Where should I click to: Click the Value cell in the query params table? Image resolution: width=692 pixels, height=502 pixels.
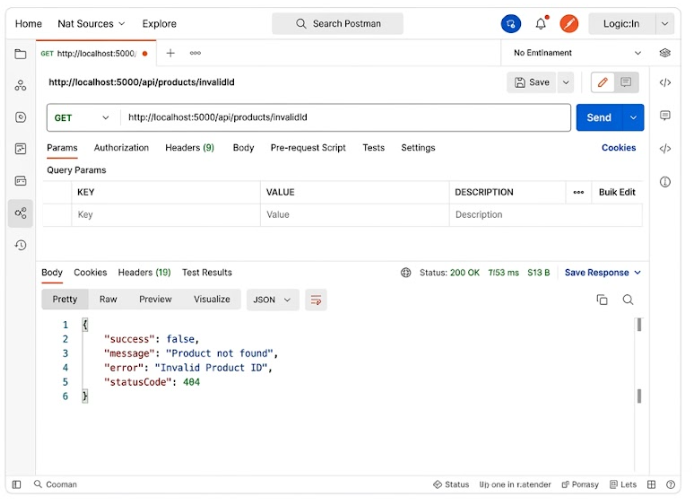click(355, 215)
